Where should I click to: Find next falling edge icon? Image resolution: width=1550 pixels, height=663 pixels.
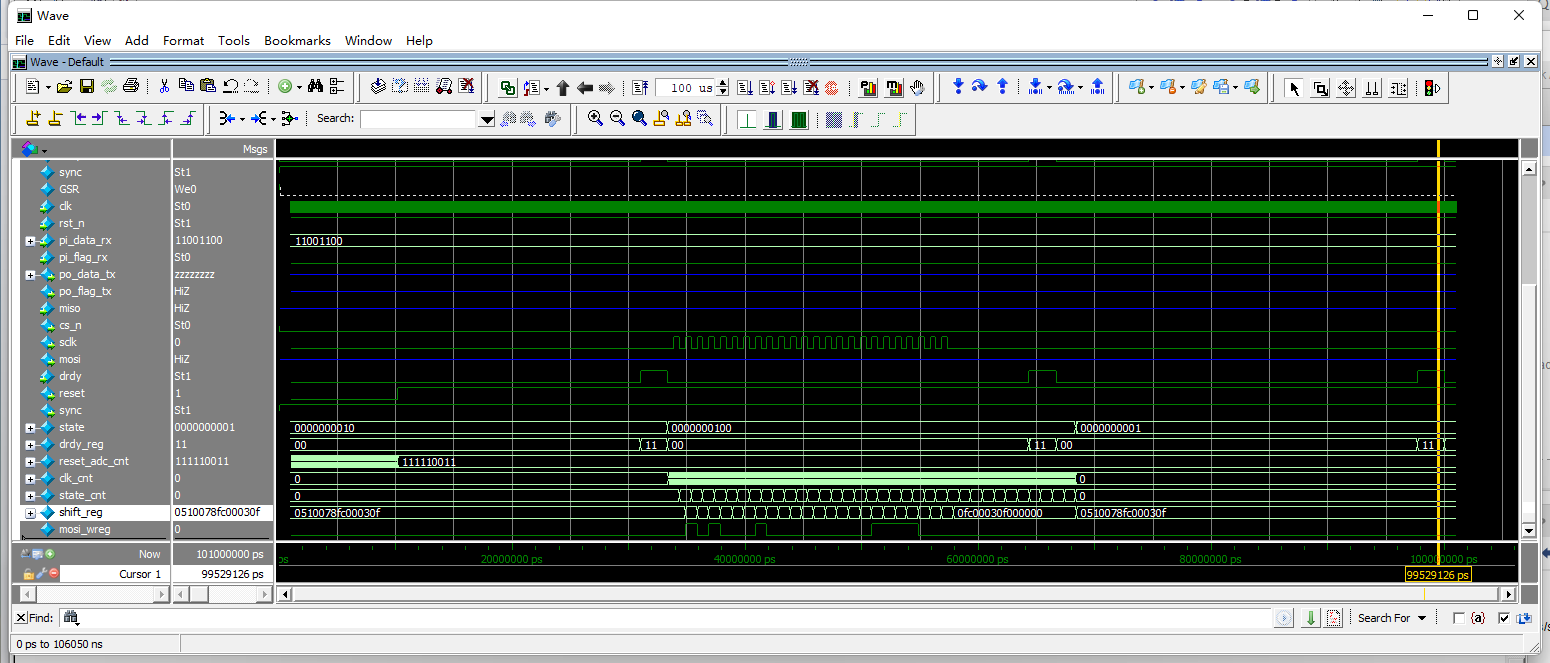tap(143, 118)
